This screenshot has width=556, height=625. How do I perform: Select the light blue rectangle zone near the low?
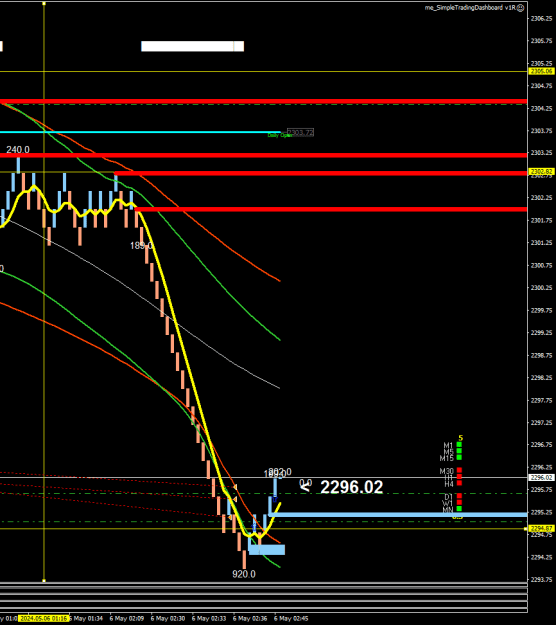[267, 550]
